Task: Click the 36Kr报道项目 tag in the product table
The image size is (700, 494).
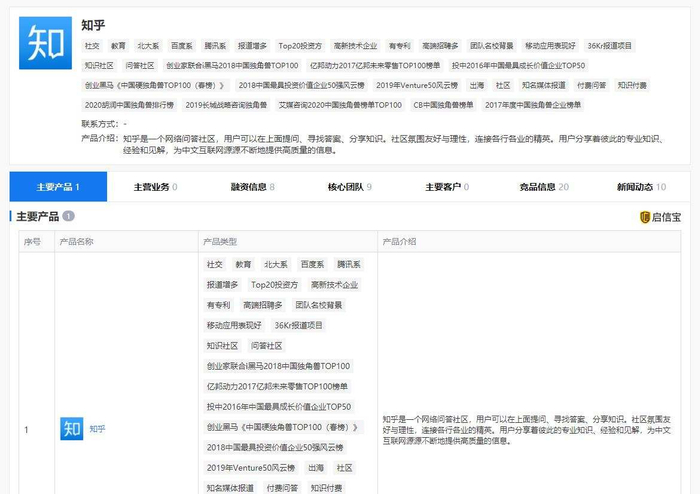Action: coord(298,325)
